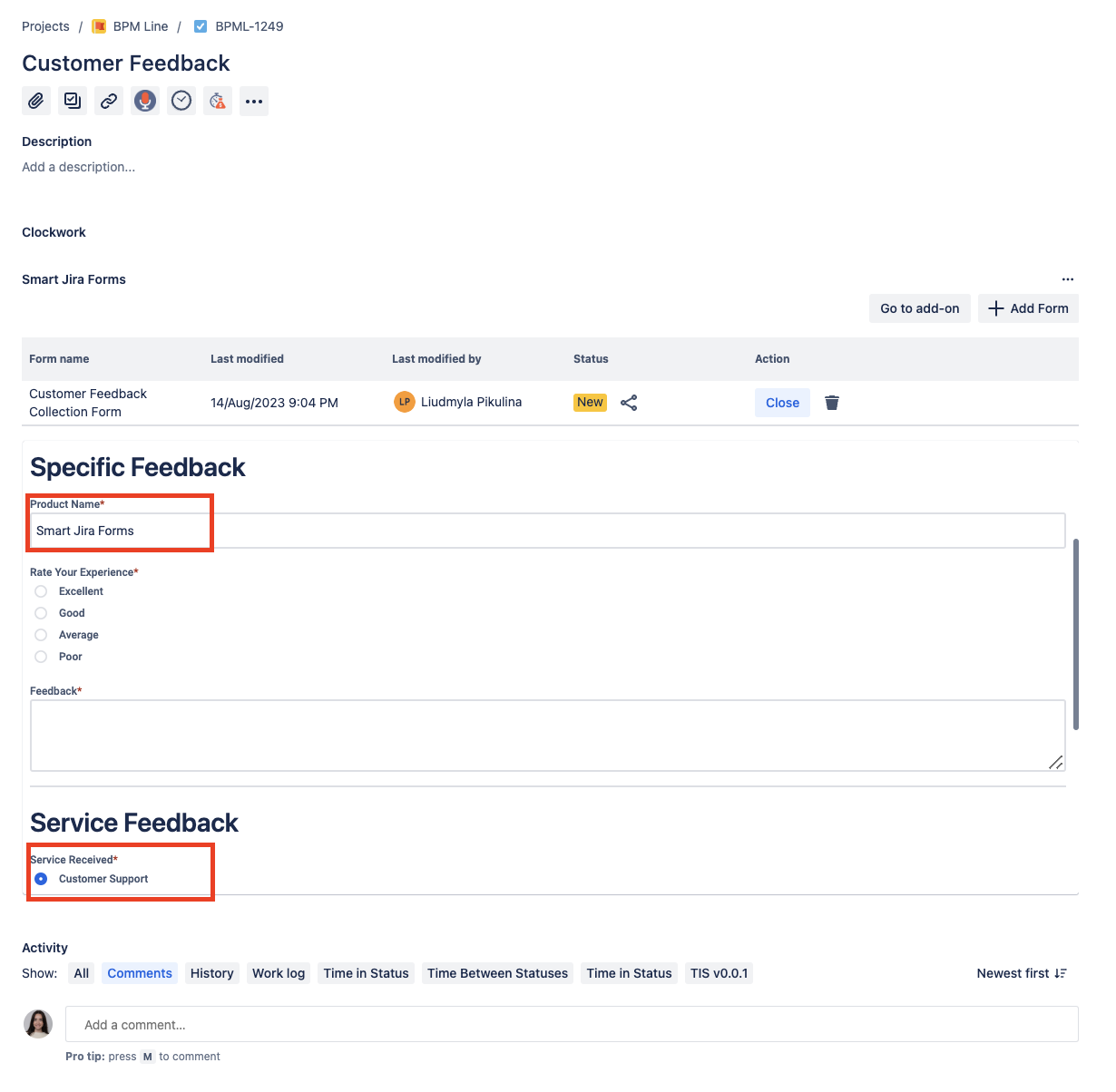Click the attachment paperclip icon

click(36, 101)
